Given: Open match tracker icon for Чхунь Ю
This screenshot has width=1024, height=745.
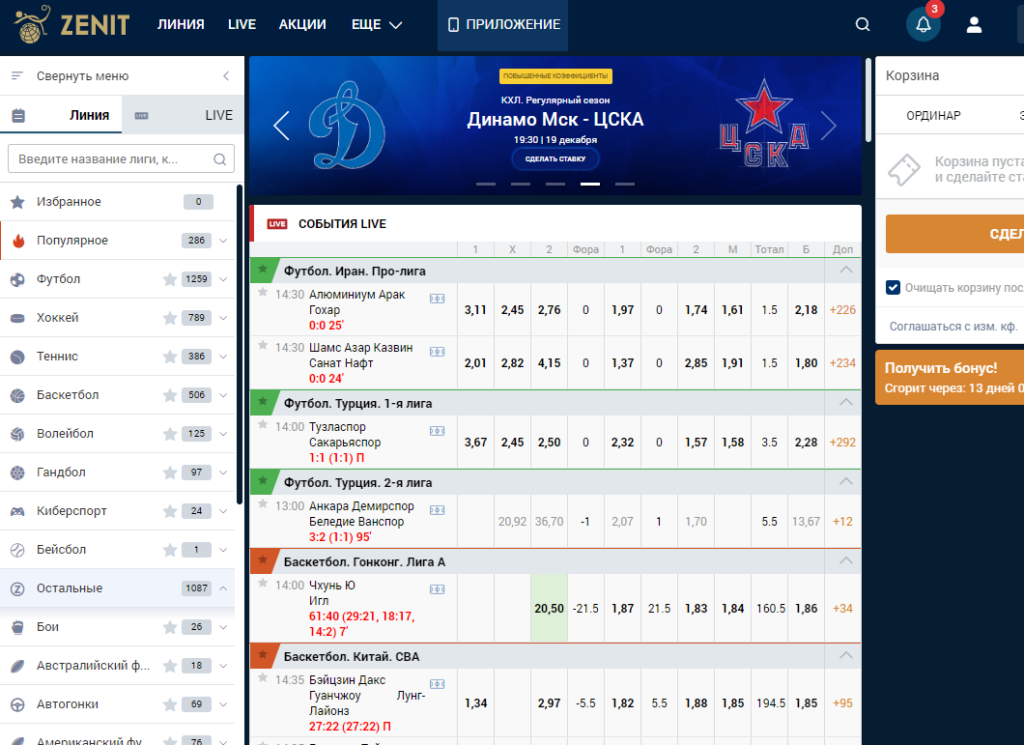Looking at the screenshot, I should pyautogui.click(x=437, y=589).
